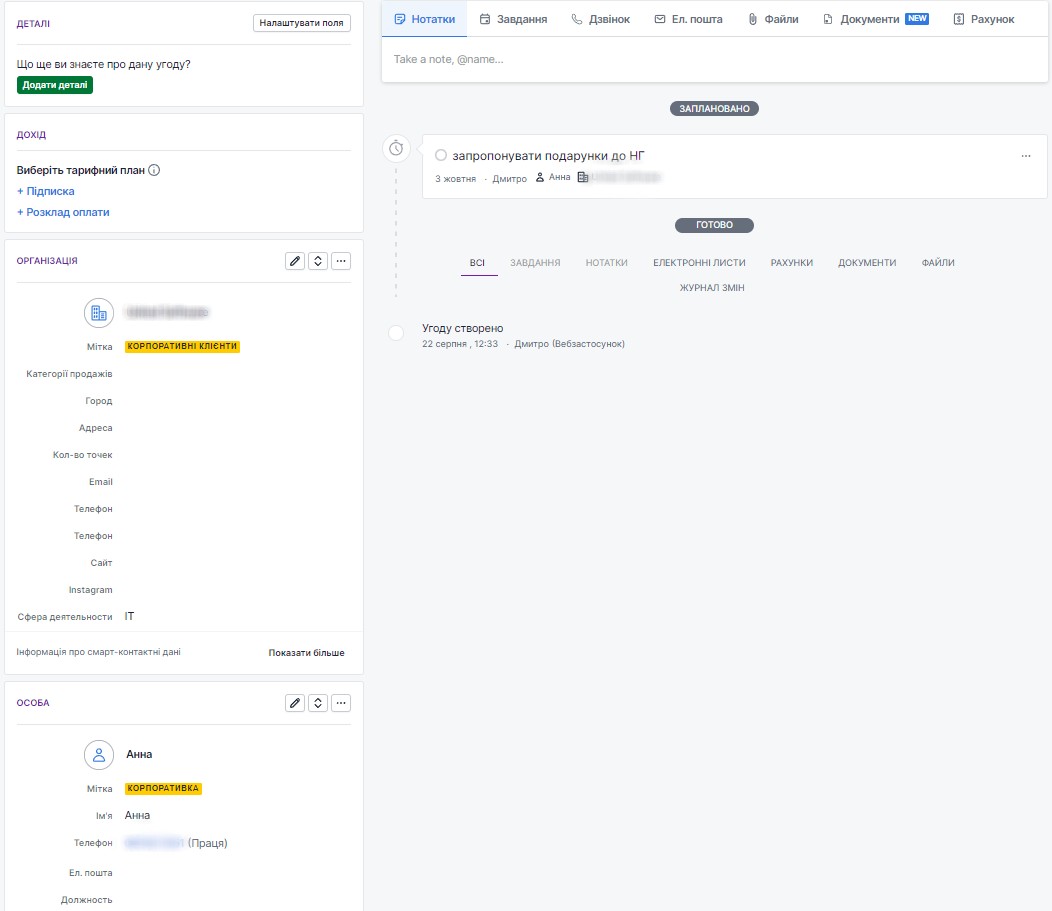Click the Сайт field row
Viewport: 1052px width, 911px height.
[184, 563]
